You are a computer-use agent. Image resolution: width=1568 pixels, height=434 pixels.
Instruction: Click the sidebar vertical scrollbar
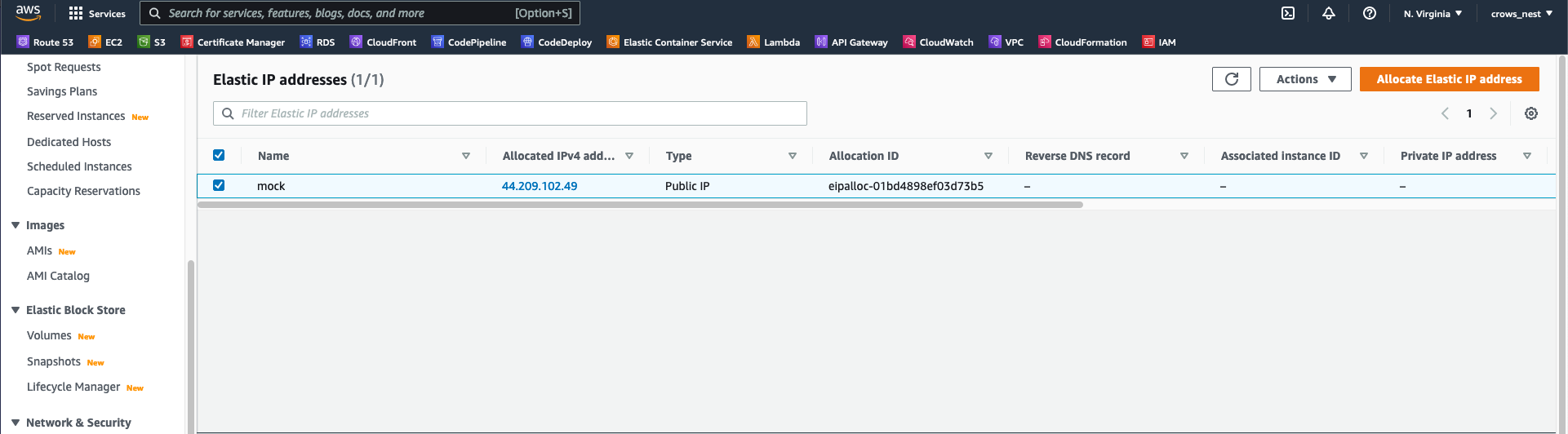[x=191, y=347]
